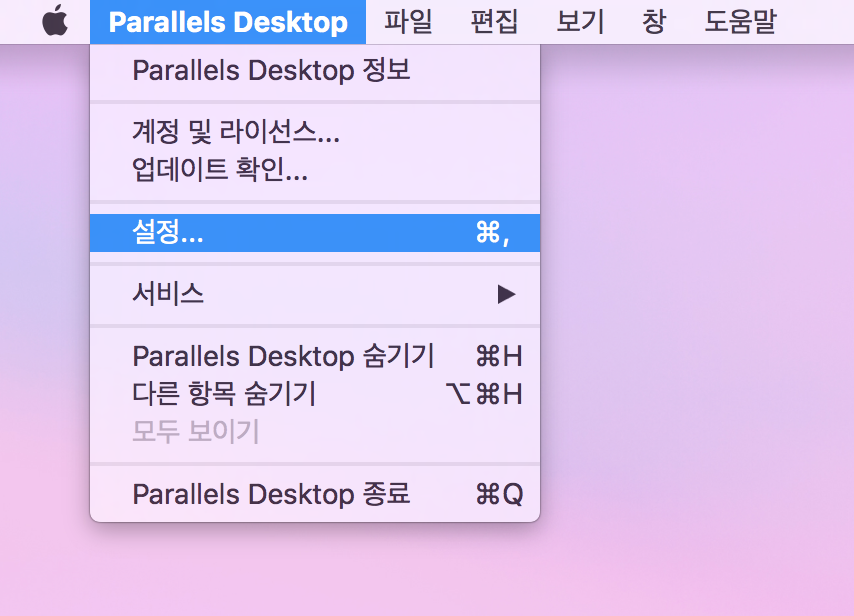Viewport: 854px width, 616px height.
Task: Choose 계정 및 라이선스... menu item
Action: pos(315,132)
